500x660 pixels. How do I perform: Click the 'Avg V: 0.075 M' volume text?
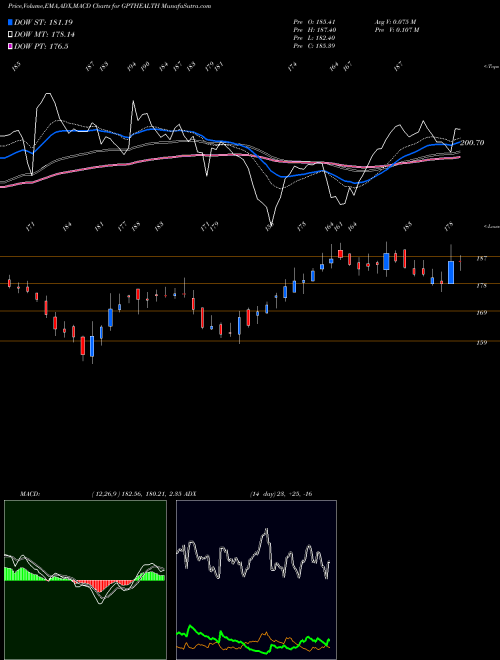[395, 21]
